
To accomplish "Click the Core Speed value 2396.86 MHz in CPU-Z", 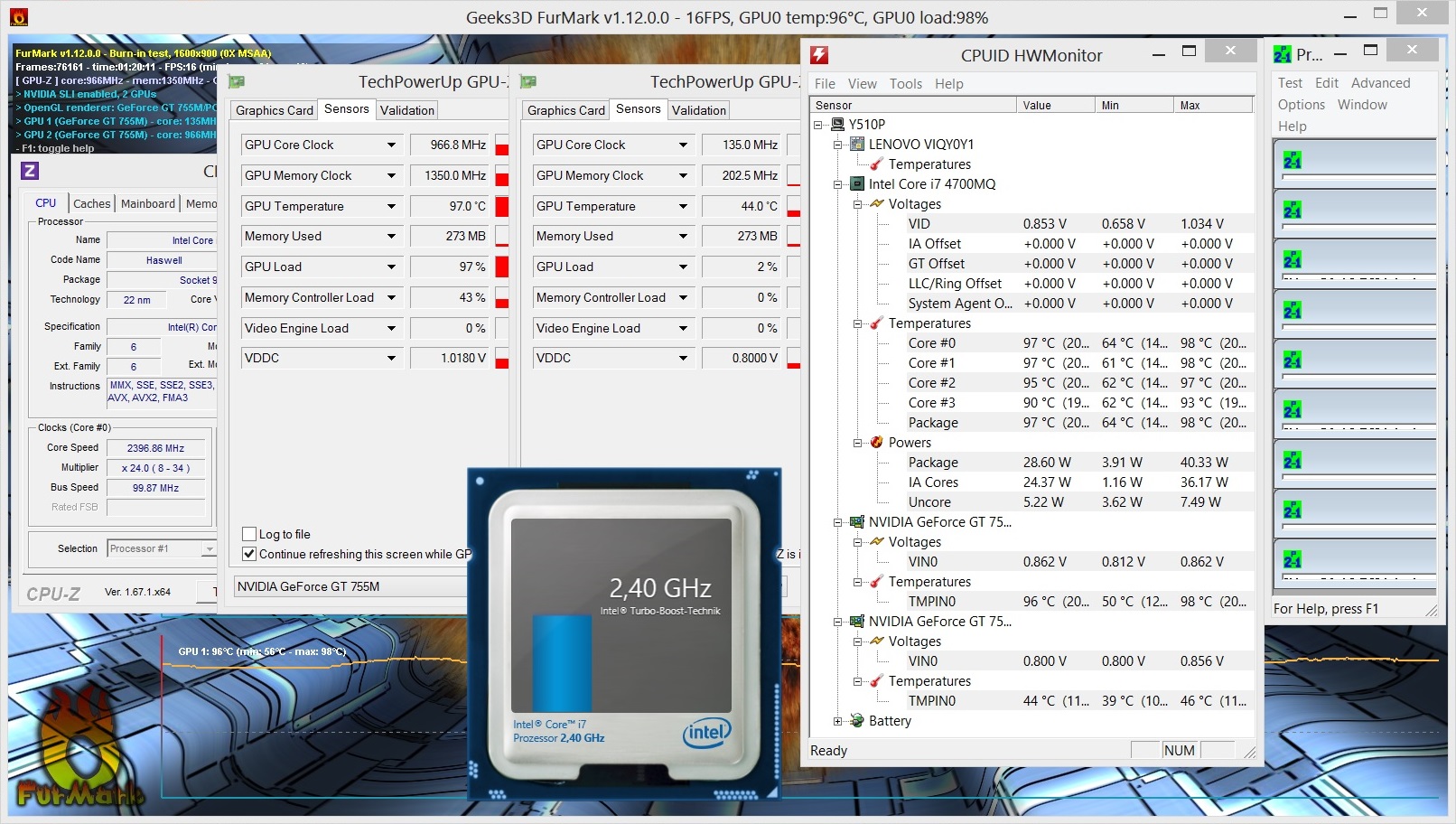I will click(155, 448).
